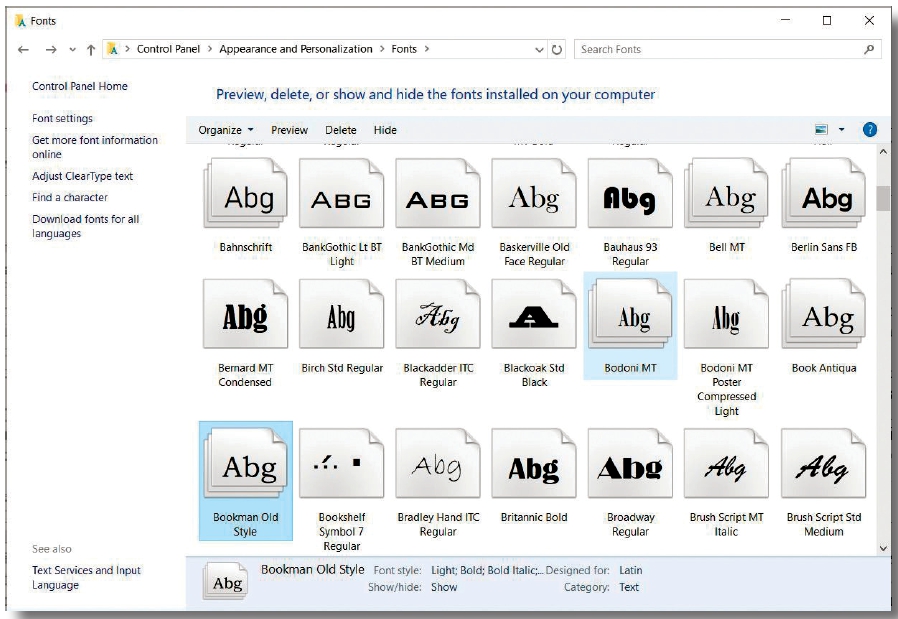Click the 'Latin' designed-for value
898x619 pixels.
click(x=631, y=570)
